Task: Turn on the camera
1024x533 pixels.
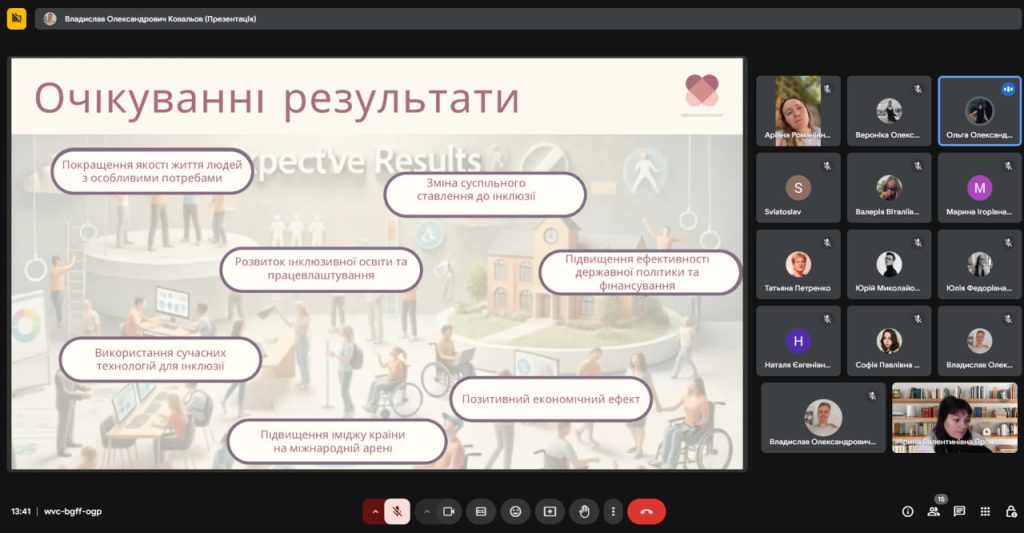Action: [449, 511]
